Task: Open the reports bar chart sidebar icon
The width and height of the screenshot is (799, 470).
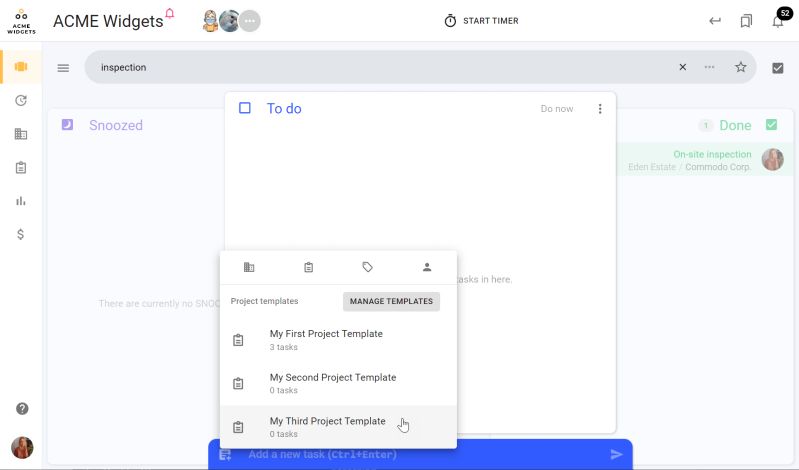Action: [x=21, y=201]
